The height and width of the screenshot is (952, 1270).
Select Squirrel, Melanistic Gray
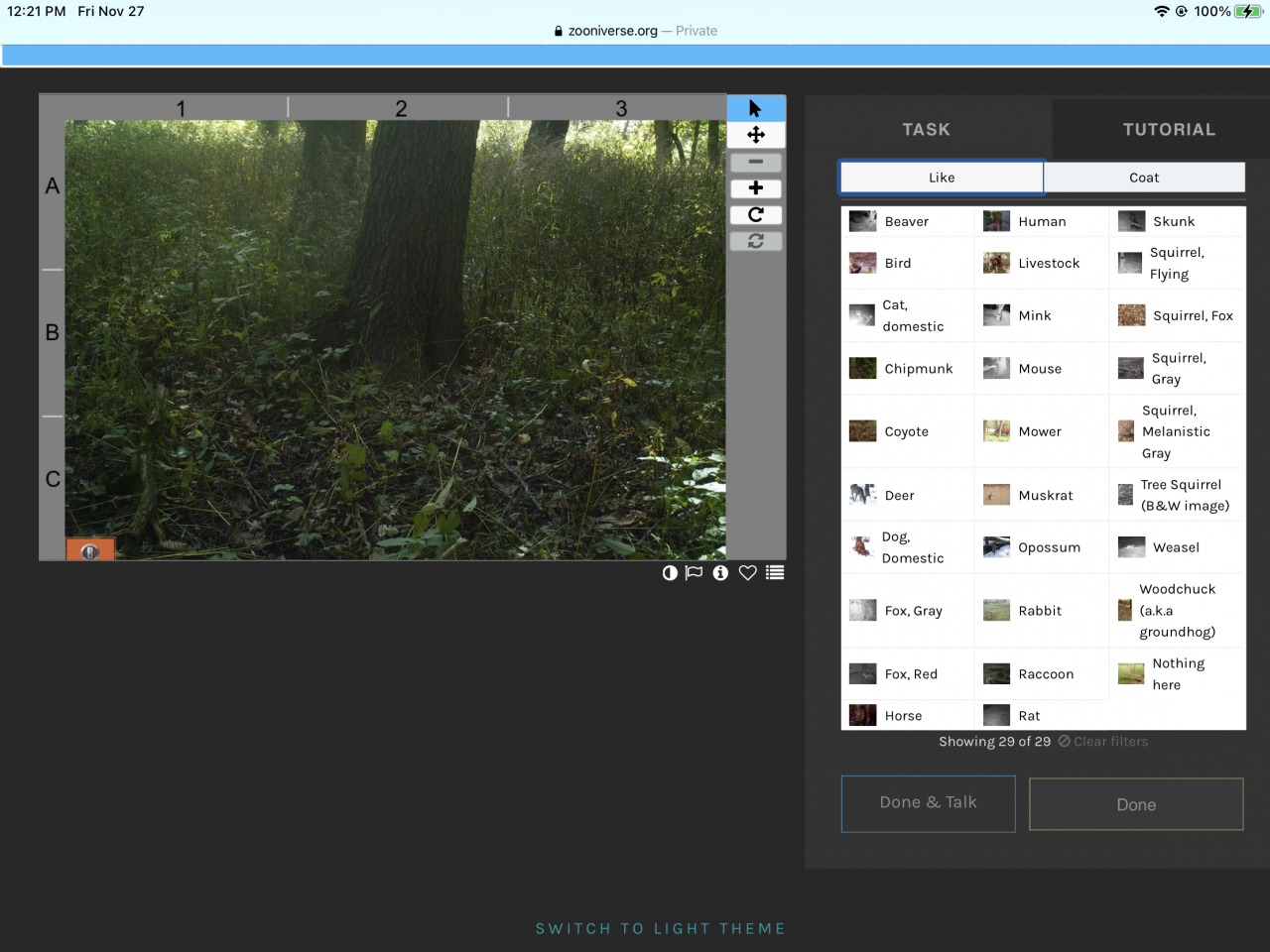[1177, 431]
